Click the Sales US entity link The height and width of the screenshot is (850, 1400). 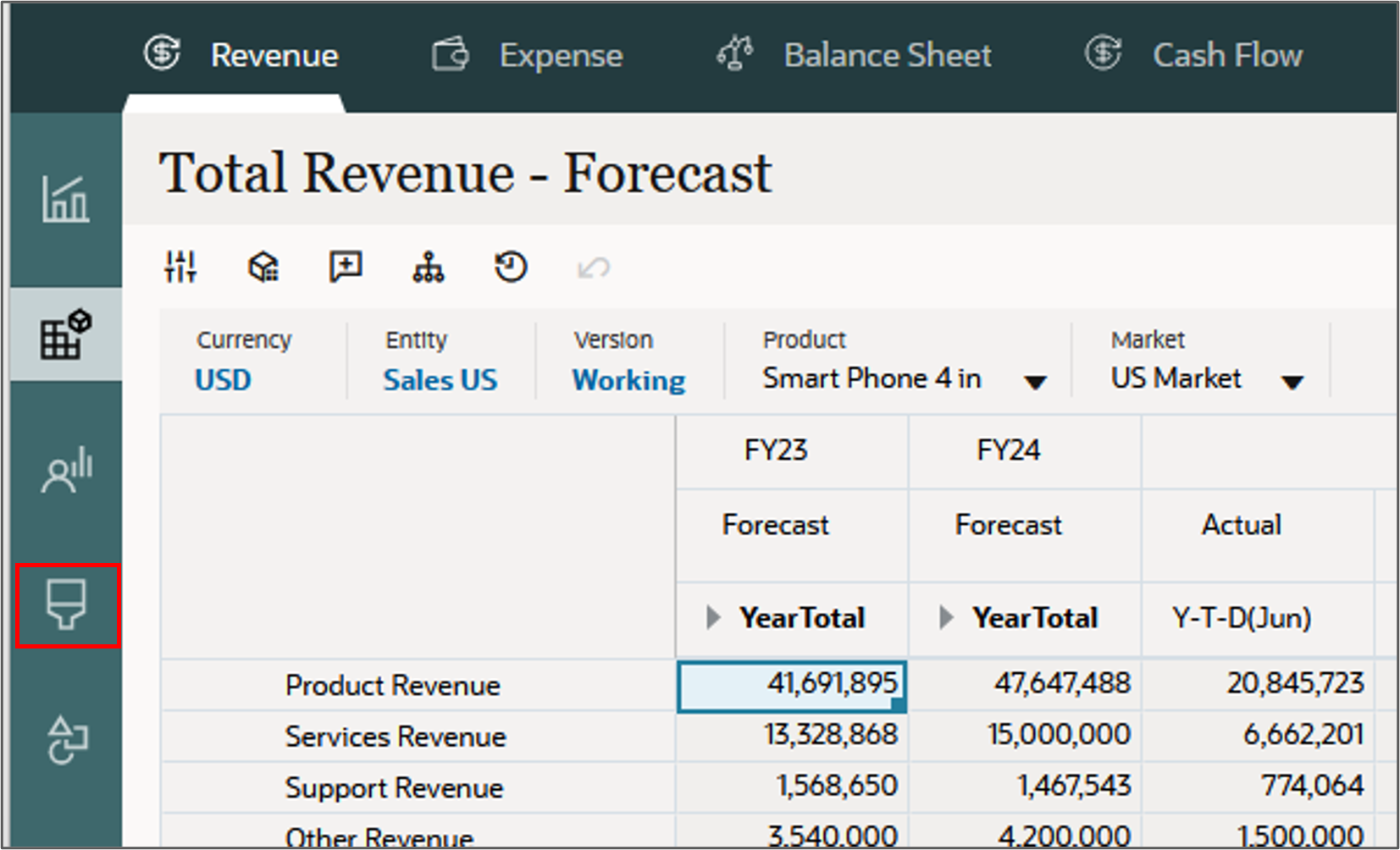pos(440,380)
